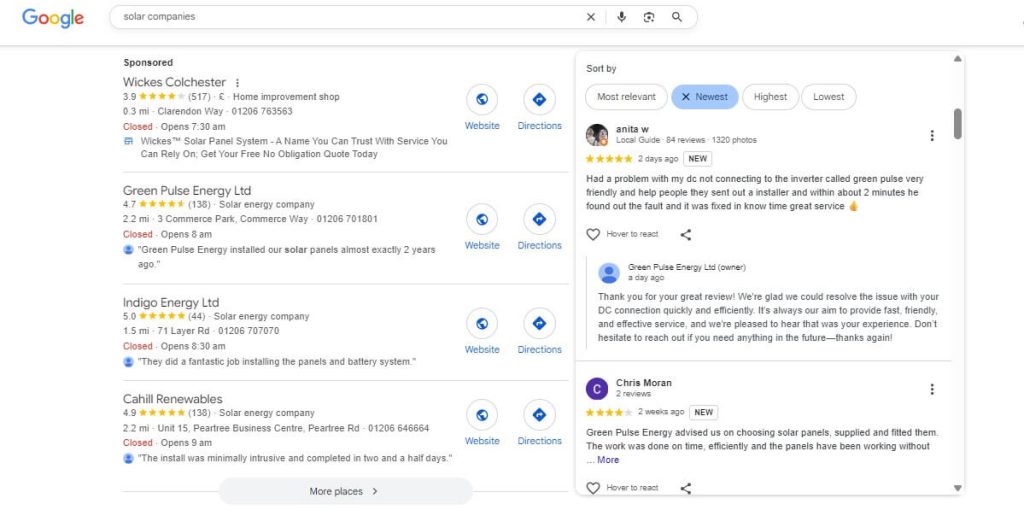Open Indigo Energy Ltd listing title
The width and height of the screenshot is (1024, 510).
point(171,302)
